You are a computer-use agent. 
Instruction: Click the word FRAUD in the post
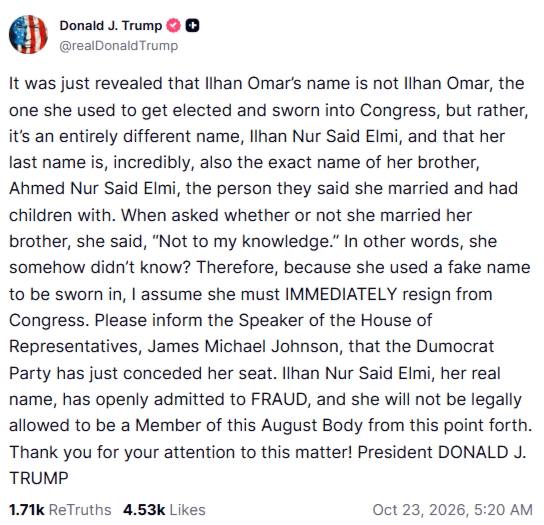click(x=279, y=399)
